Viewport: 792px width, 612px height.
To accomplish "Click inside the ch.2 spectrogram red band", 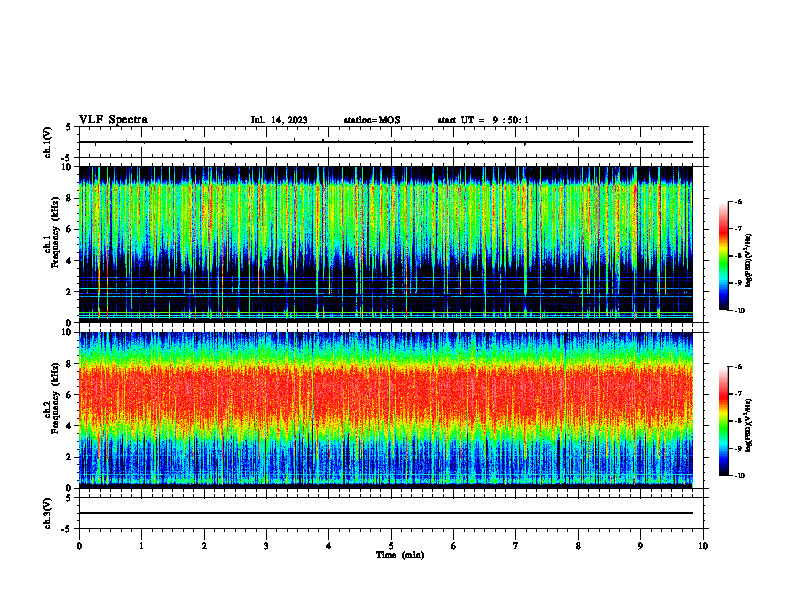I will click(386, 396).
